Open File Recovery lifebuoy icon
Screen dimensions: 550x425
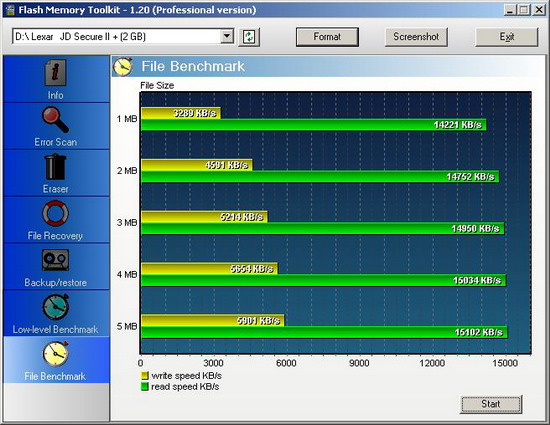pos(55,213)
